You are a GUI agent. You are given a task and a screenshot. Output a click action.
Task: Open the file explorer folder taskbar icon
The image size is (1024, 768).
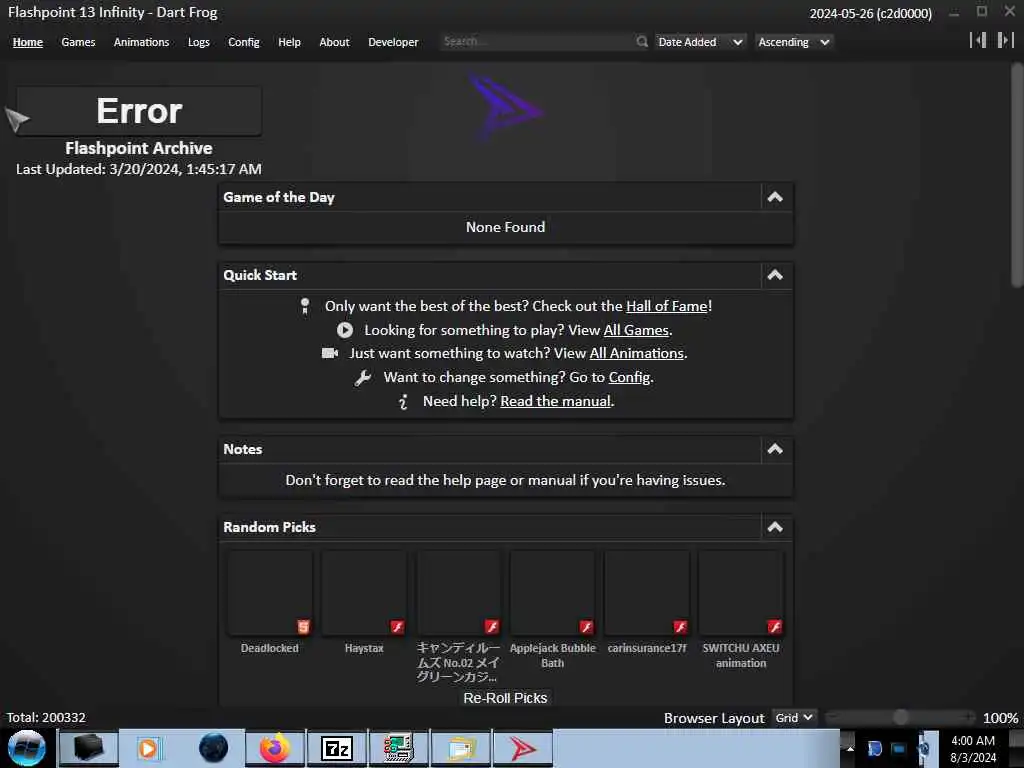[461, 748]
